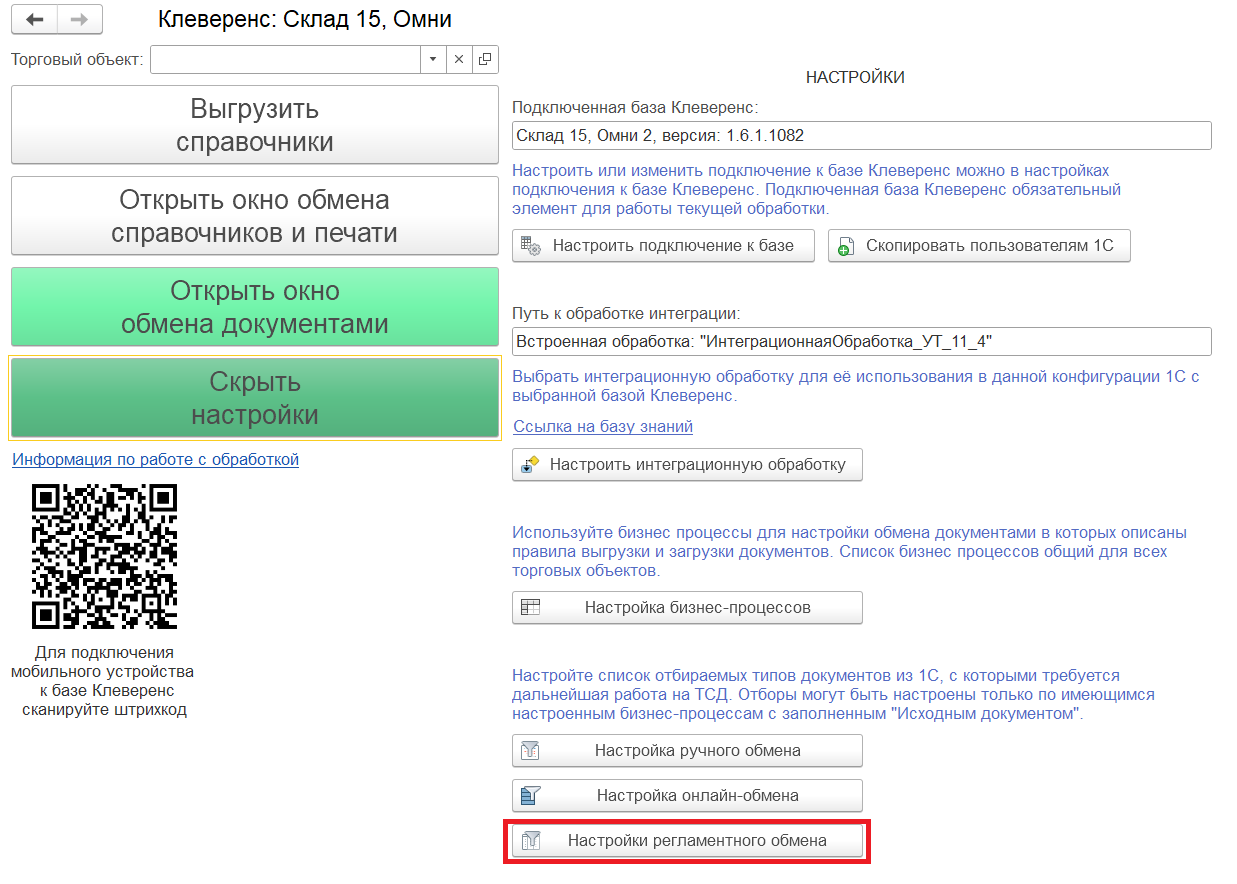Click into the Торговый объект input field
Viewport: 1237px width, 884px height.
pyautogui.click(x=285, y=59)
